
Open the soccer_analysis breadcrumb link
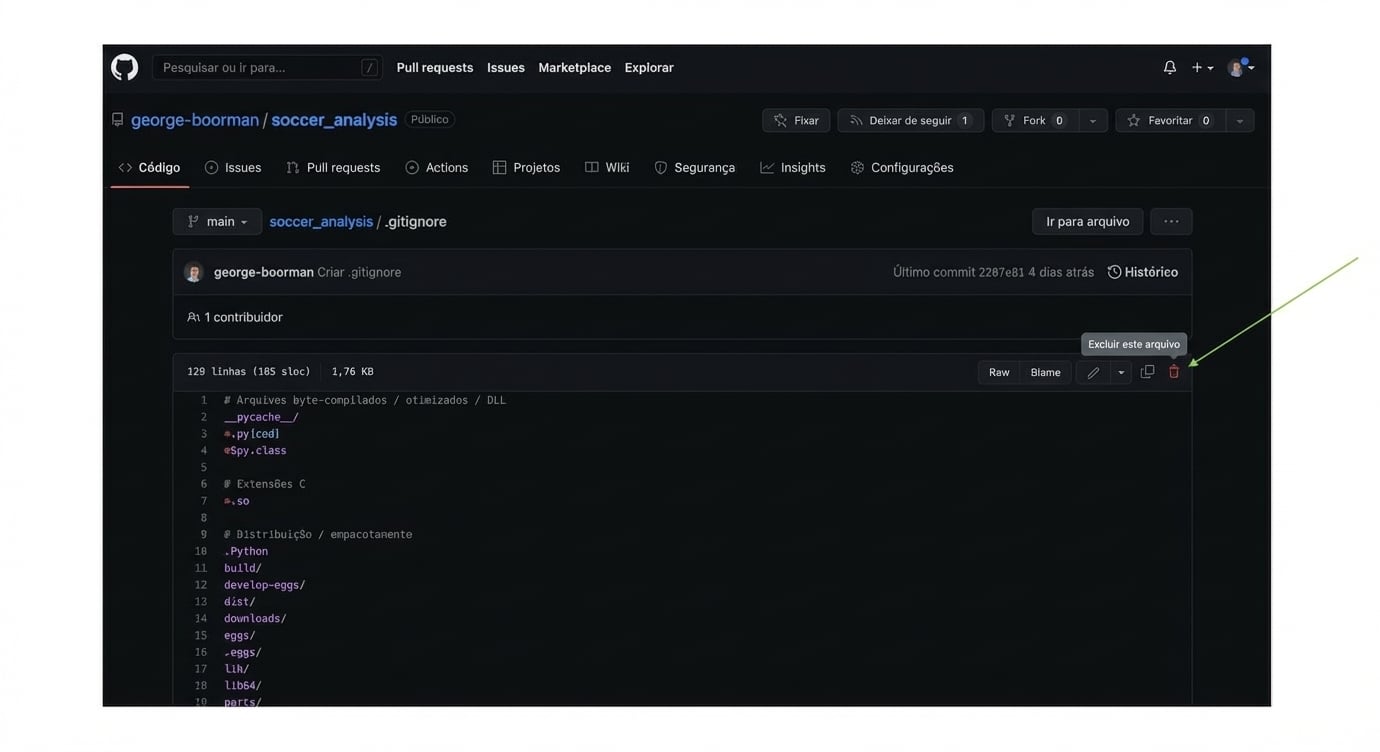(321, 222)
